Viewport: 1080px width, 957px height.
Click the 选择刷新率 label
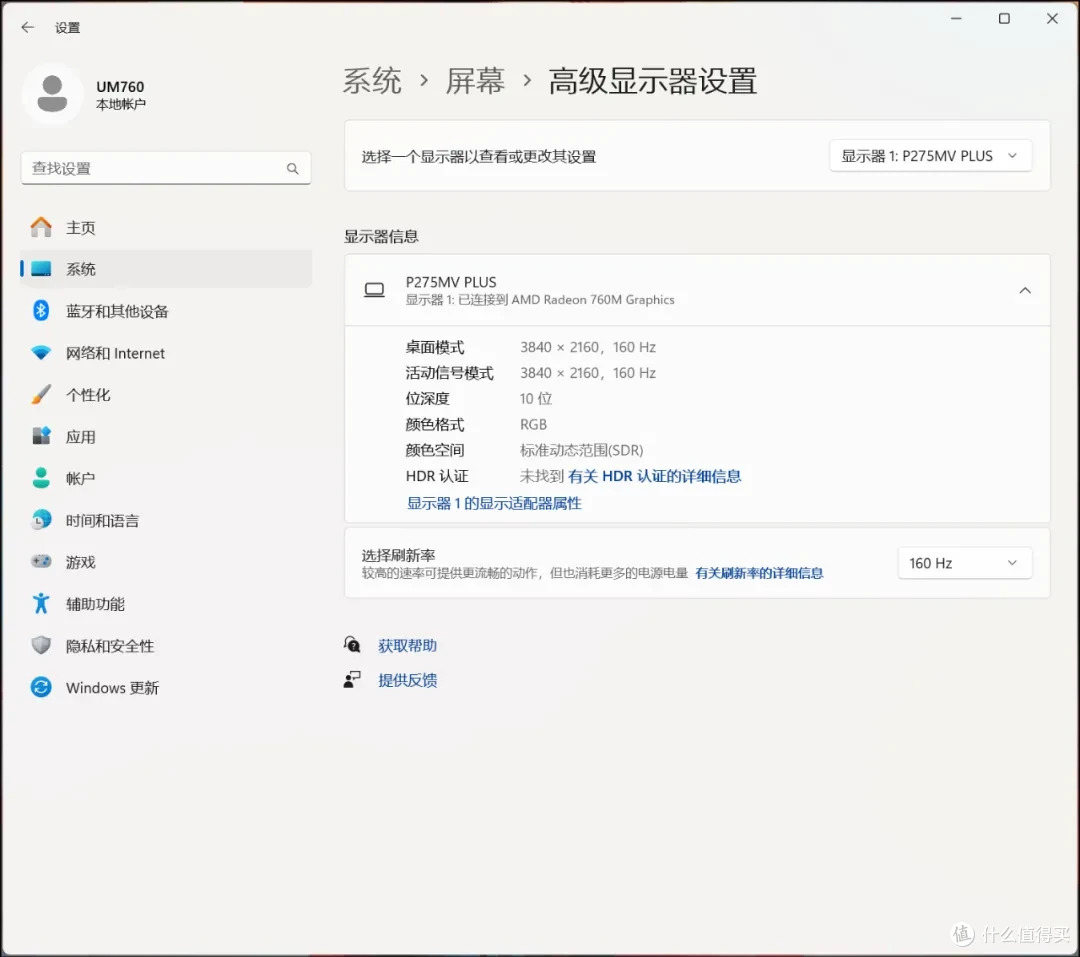coord(398,555)
